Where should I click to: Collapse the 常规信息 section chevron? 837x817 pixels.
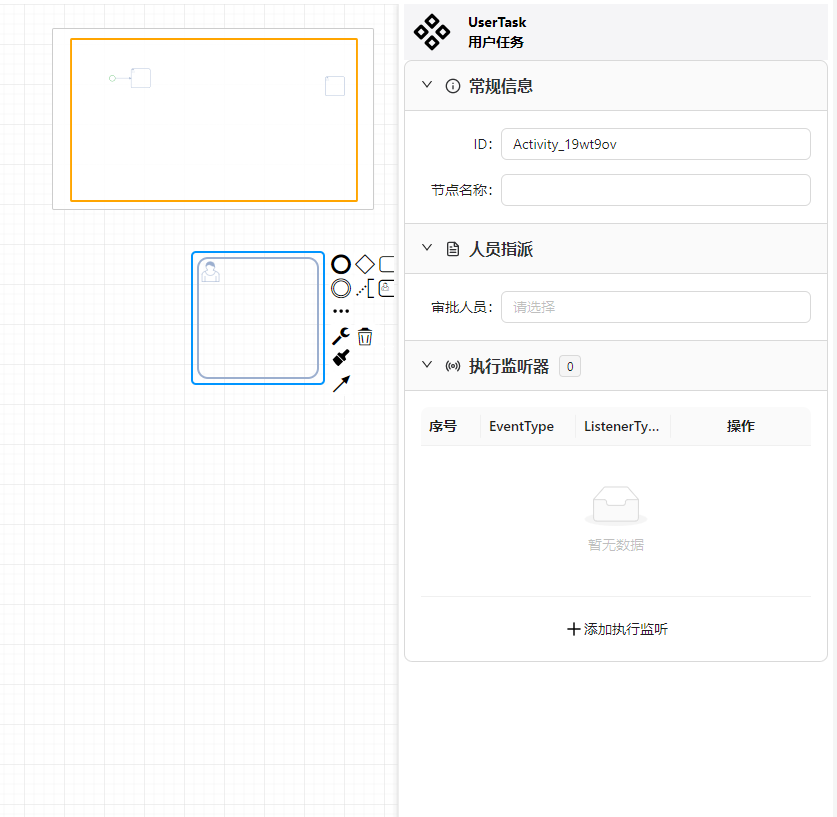(427, 84)
